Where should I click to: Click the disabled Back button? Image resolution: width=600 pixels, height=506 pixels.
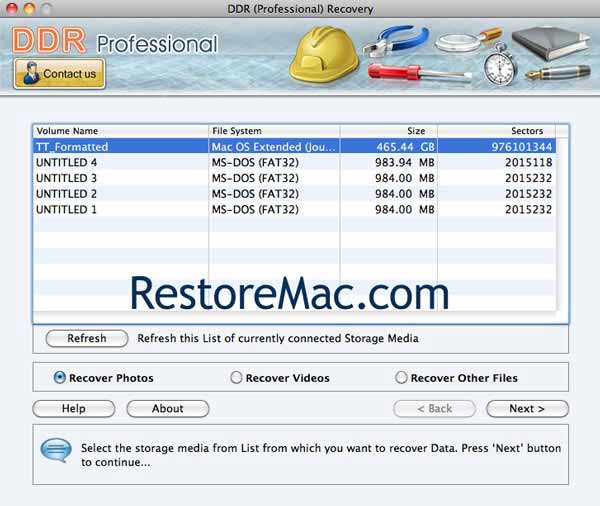[434, 408]
